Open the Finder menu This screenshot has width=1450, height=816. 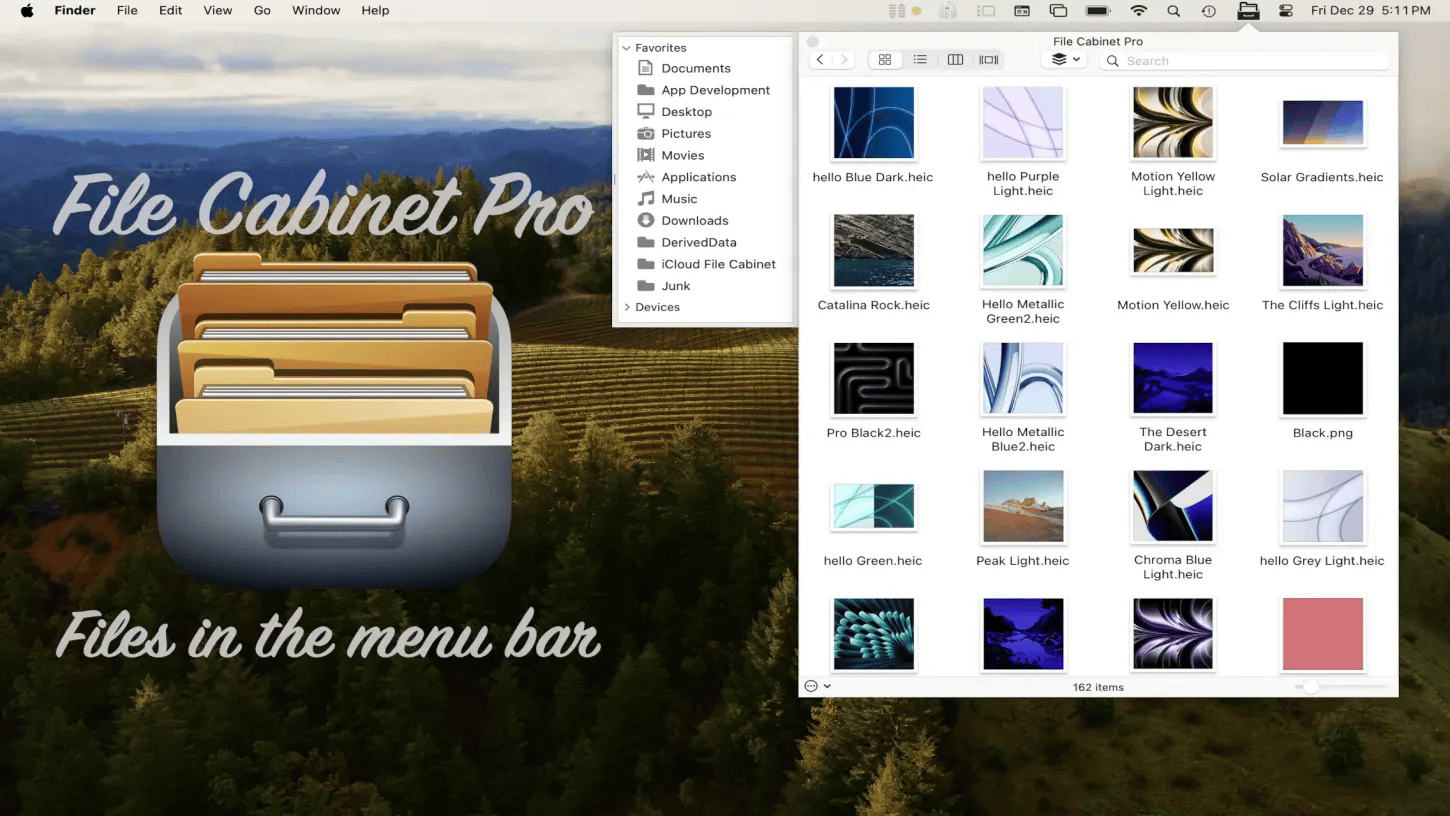[75, 11]
